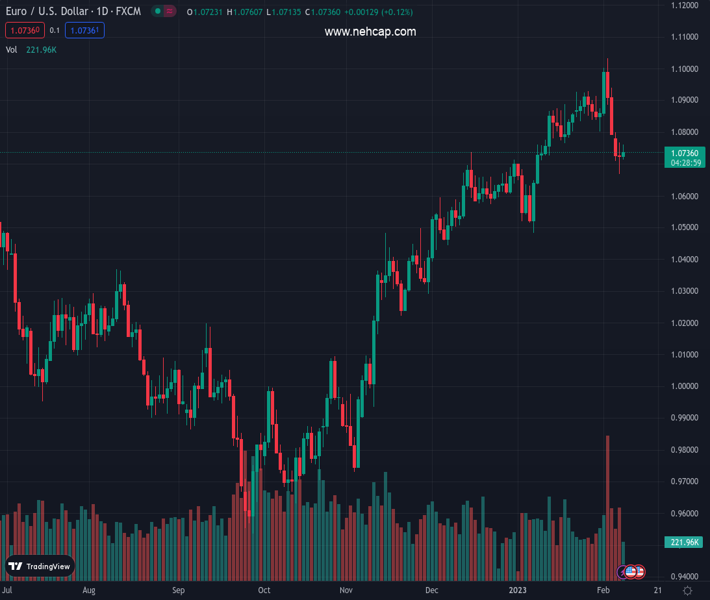
Task: Click the green market status dot
Action: point(157,11)
